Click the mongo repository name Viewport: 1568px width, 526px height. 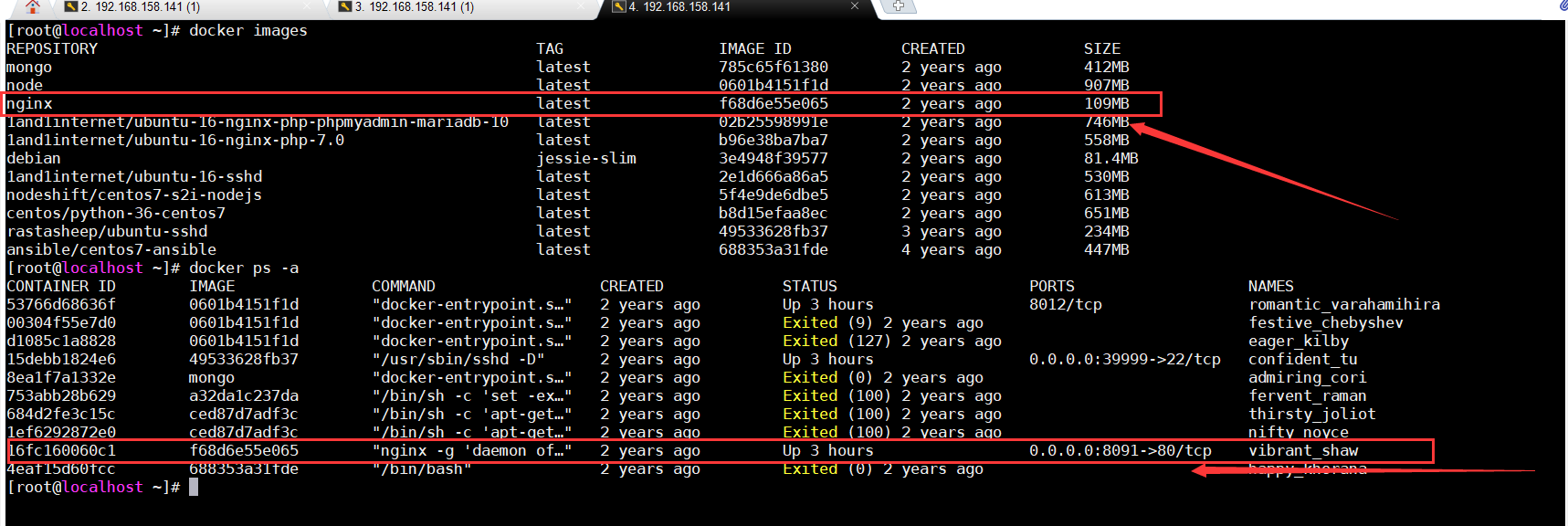click(29, 68)
